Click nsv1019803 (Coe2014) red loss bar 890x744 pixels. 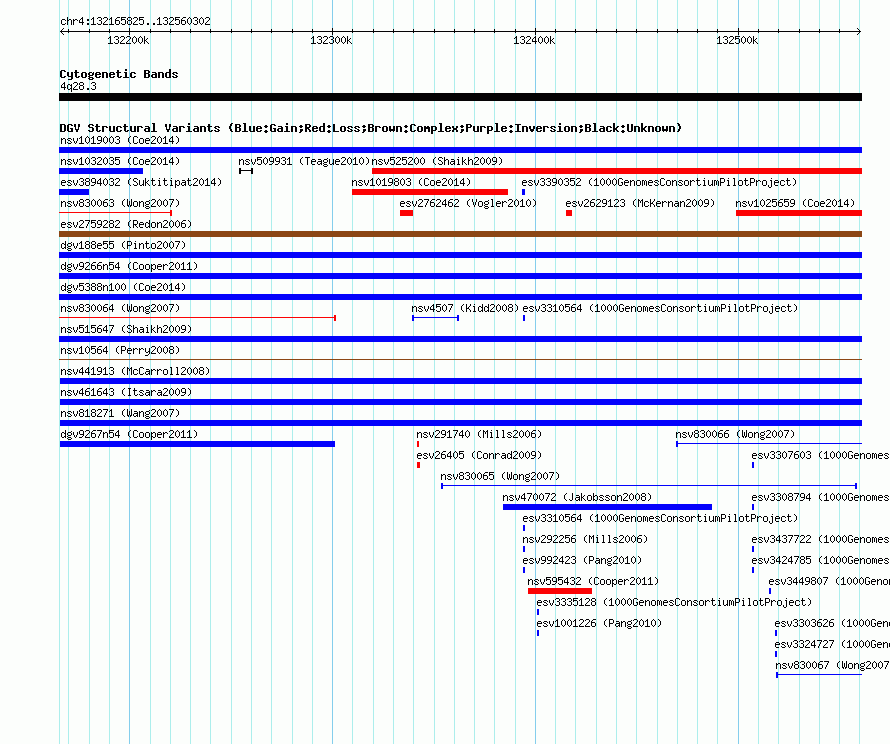pos(430,192)
